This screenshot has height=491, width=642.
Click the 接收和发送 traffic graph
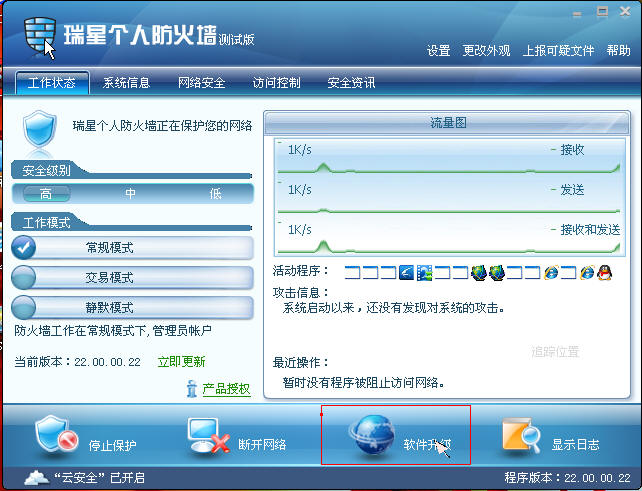[x=449, y=237]
